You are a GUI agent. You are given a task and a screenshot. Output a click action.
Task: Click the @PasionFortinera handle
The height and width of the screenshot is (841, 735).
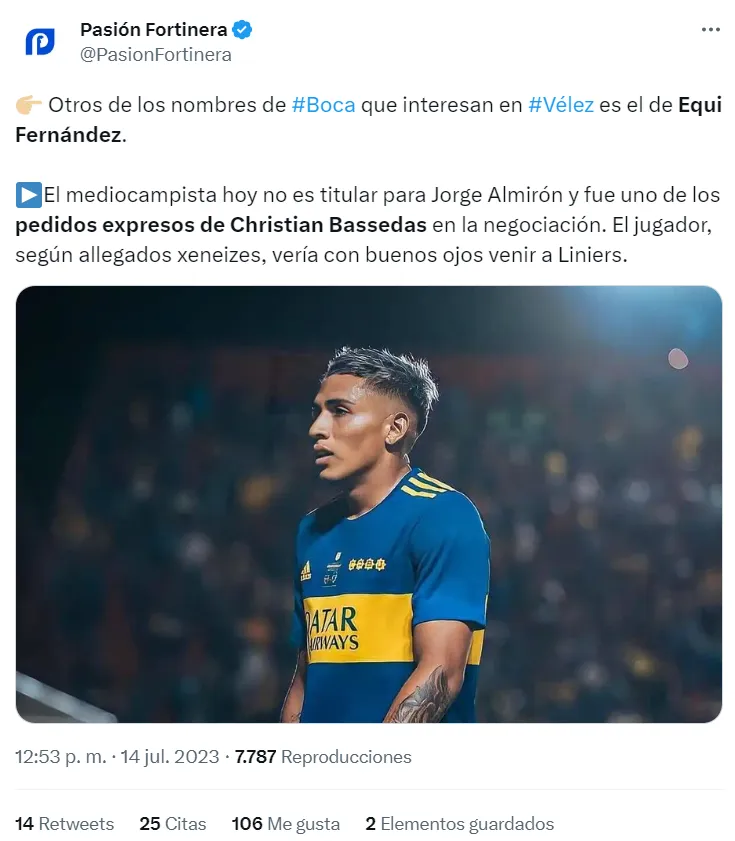click(156, 55)
